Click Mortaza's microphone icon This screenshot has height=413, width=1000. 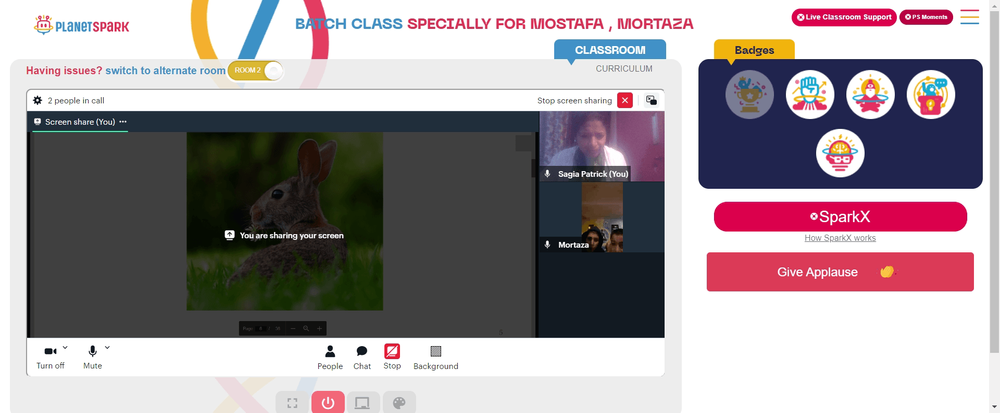[x=547, y=245]
